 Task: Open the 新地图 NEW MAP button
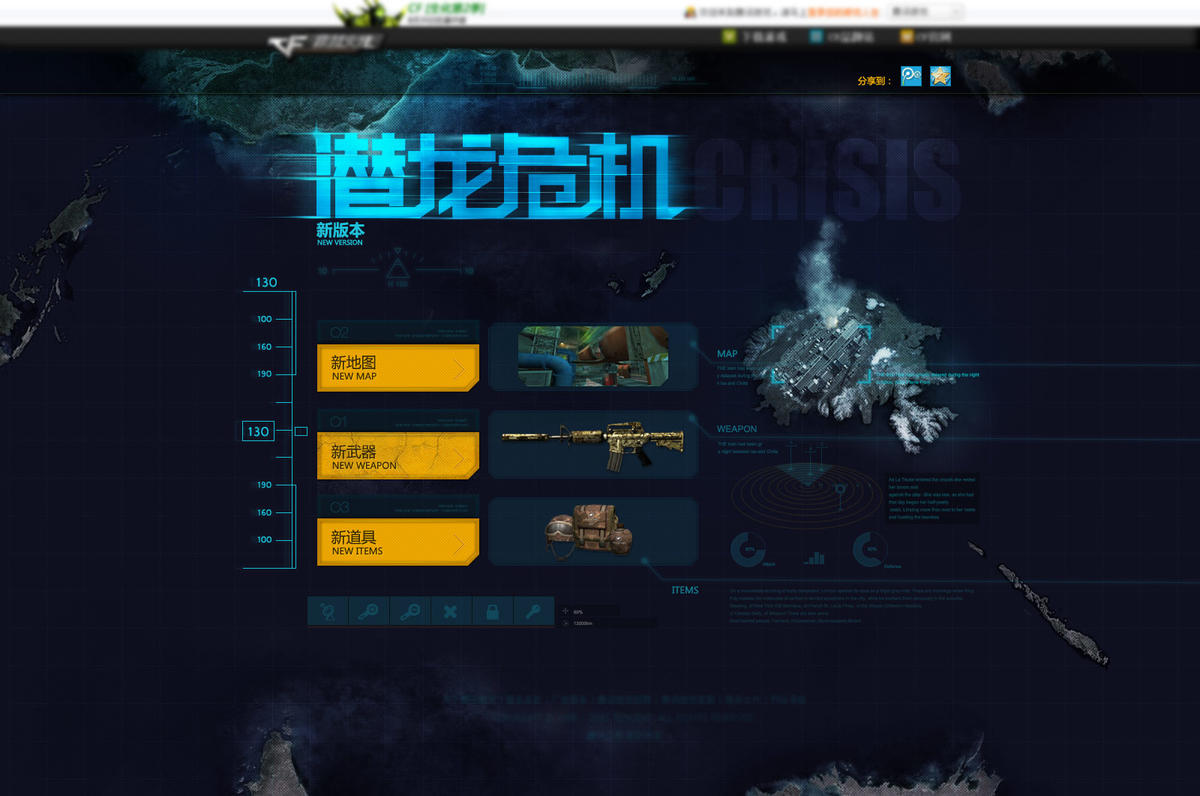coord(398,368)
